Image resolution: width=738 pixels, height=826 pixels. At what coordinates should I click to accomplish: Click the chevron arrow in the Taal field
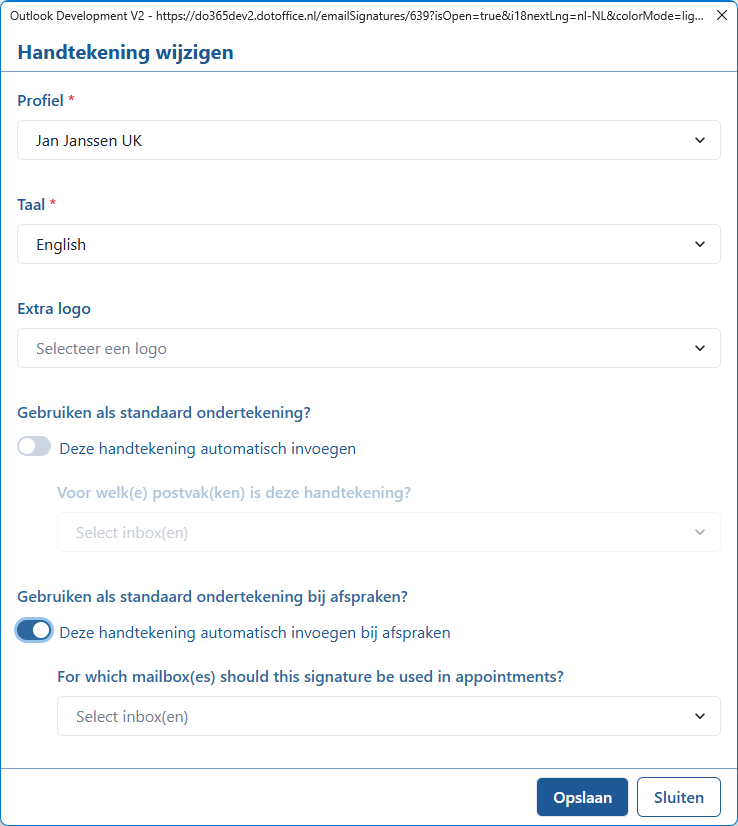(700, 244)
